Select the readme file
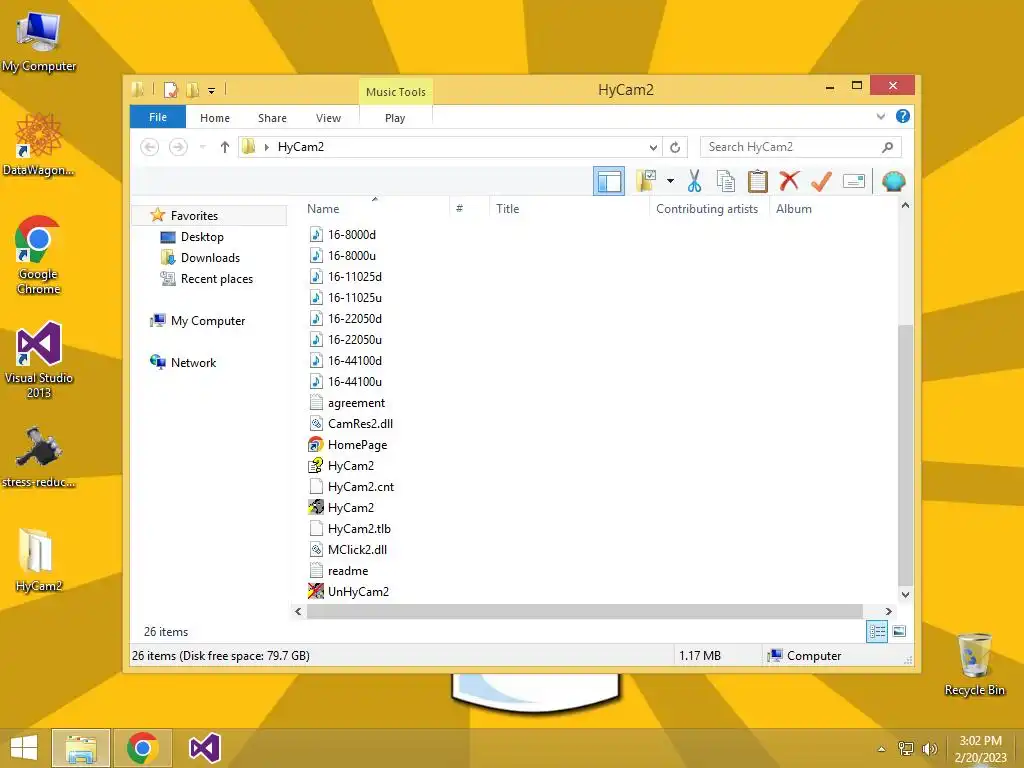 347,571
